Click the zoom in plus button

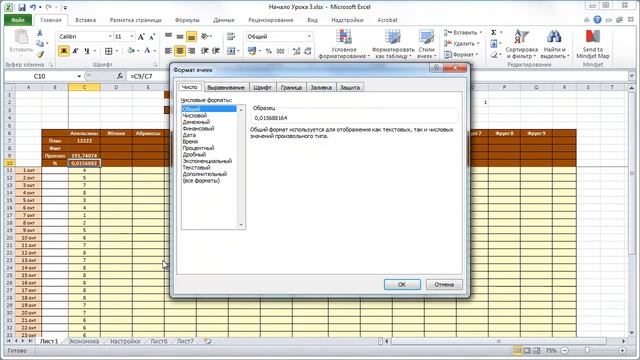tap(622, 350)
